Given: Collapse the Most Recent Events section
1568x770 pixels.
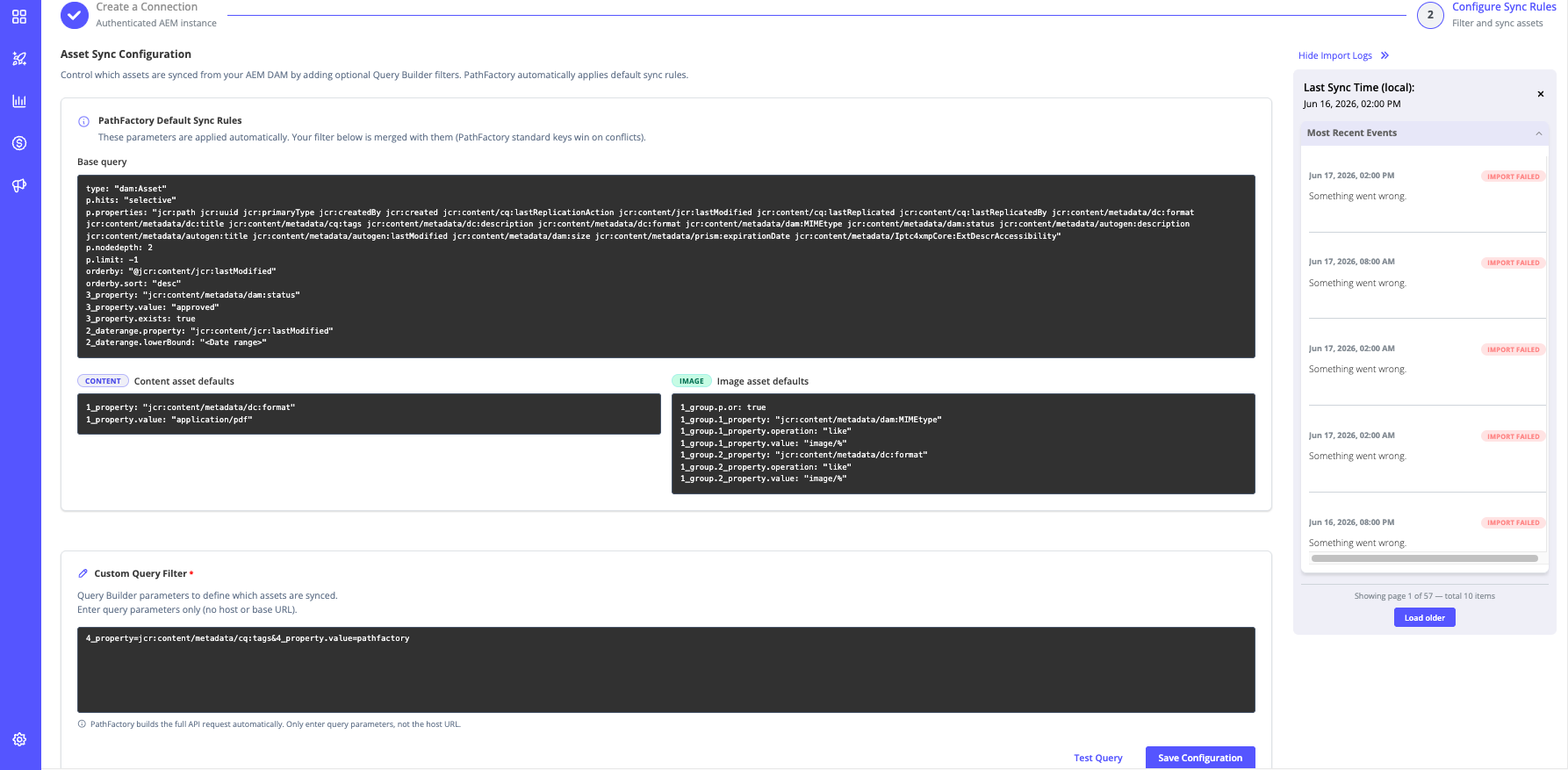Looking at the screenshot, I should pos(1539,133).
